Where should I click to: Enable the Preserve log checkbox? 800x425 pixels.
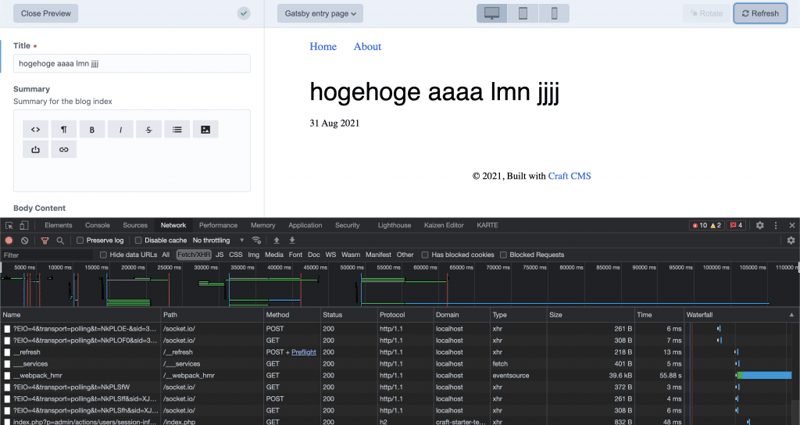[80, 240]
